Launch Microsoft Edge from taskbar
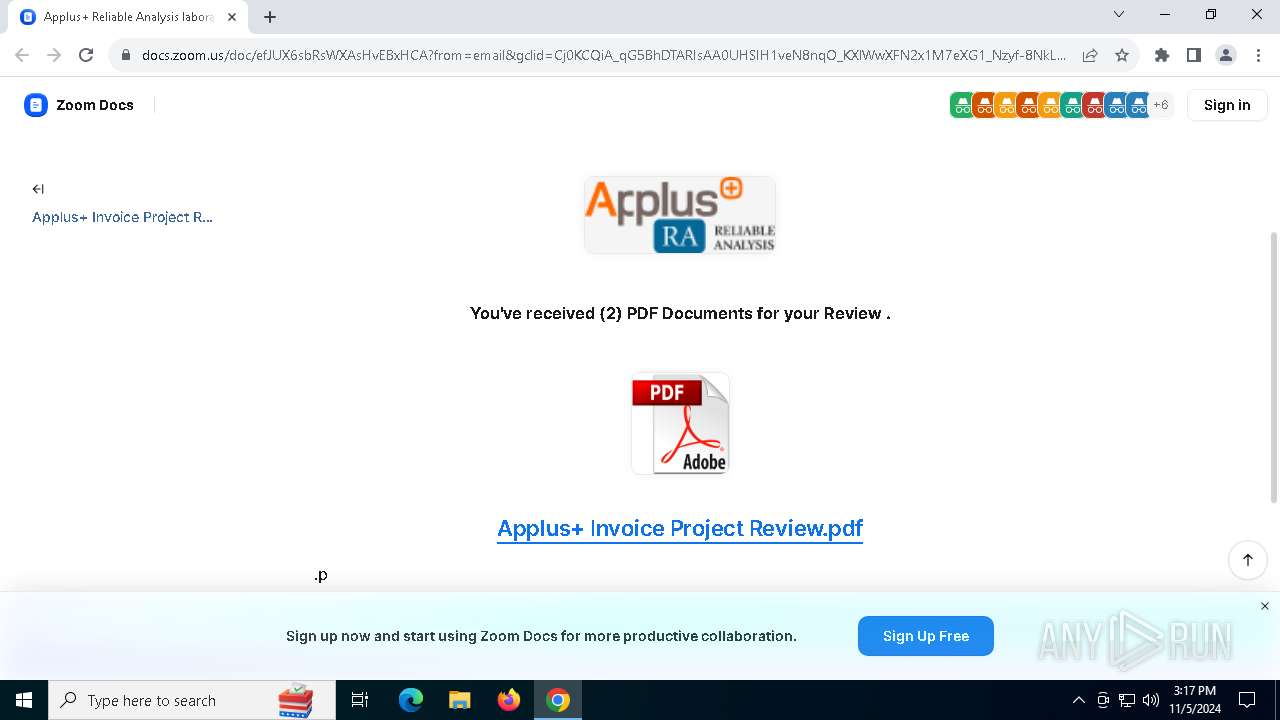 coord(411,700)
